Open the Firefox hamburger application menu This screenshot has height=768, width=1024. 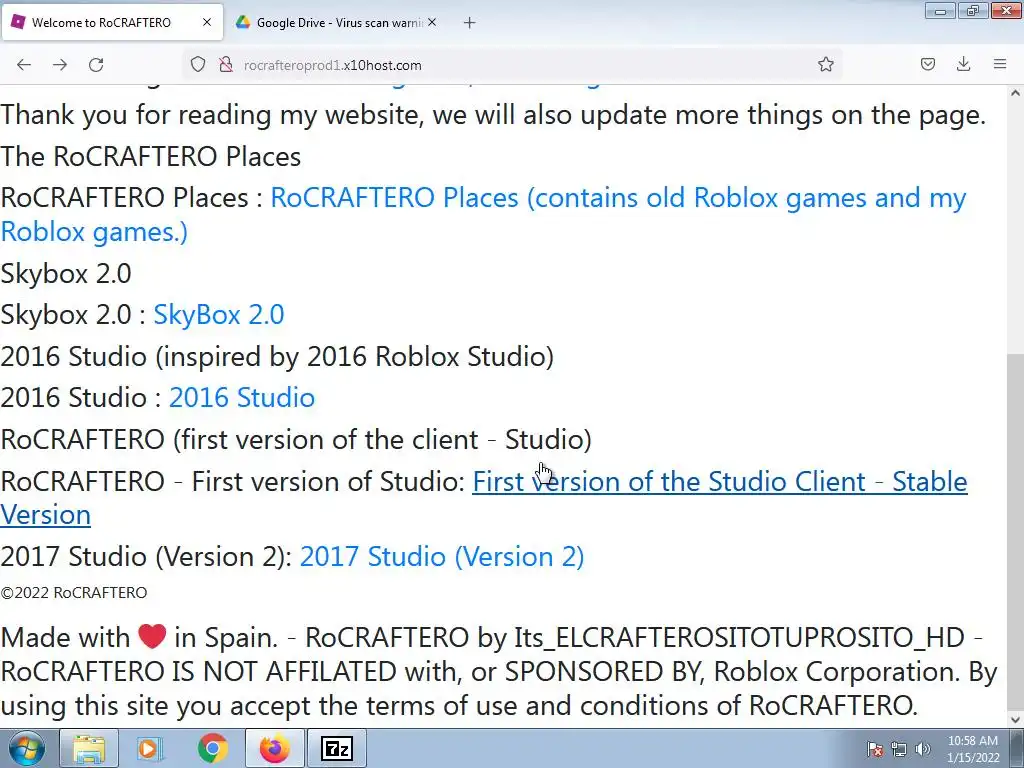pos(1000,64)
